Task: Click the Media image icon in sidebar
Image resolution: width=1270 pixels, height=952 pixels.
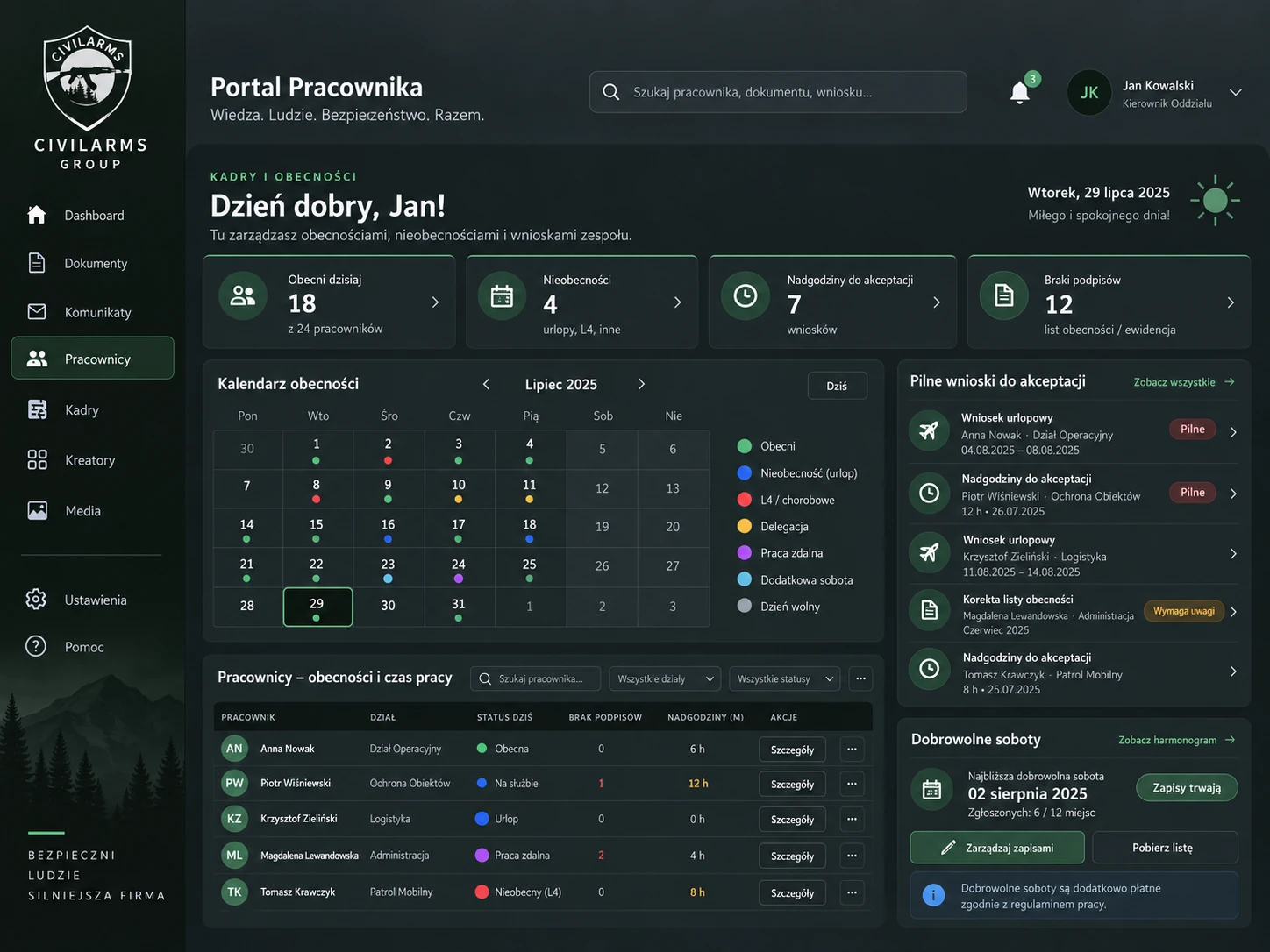Action: pos(37,510)
